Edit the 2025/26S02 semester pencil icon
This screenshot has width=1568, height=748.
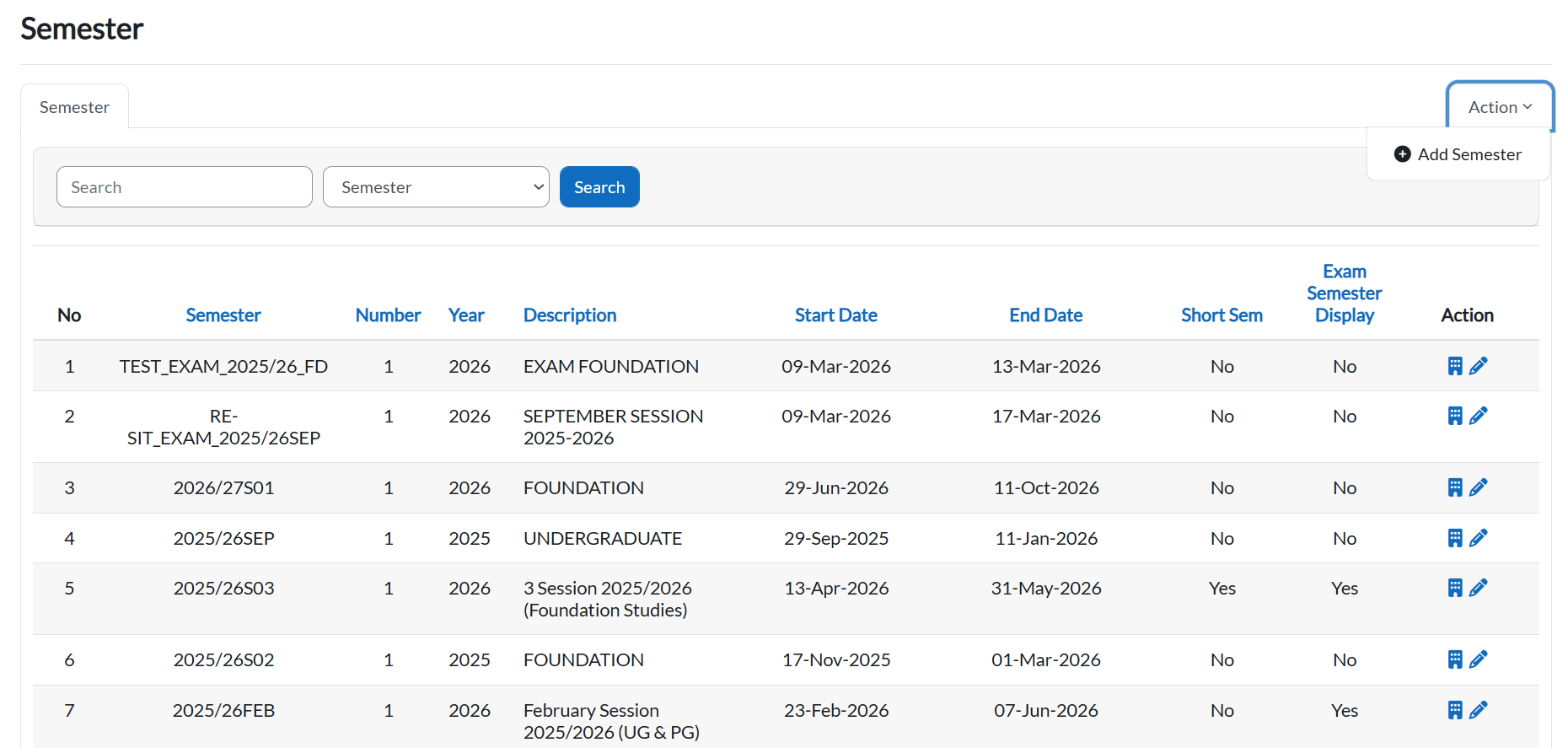(x=1479, y=659)
